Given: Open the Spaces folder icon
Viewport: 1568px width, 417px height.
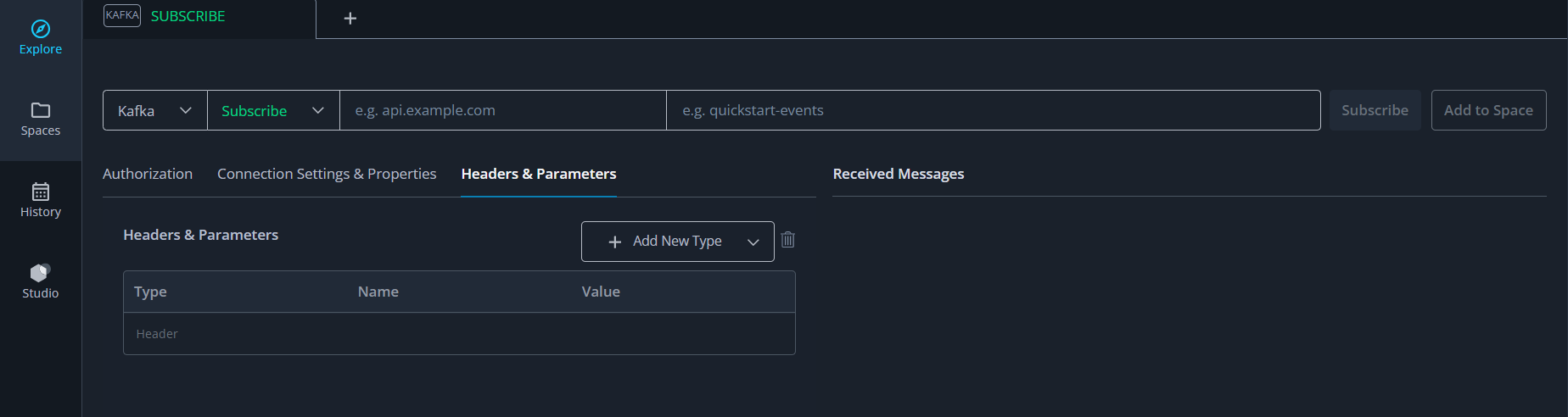Looking at the screenshot, I should (x=41, y=110).
